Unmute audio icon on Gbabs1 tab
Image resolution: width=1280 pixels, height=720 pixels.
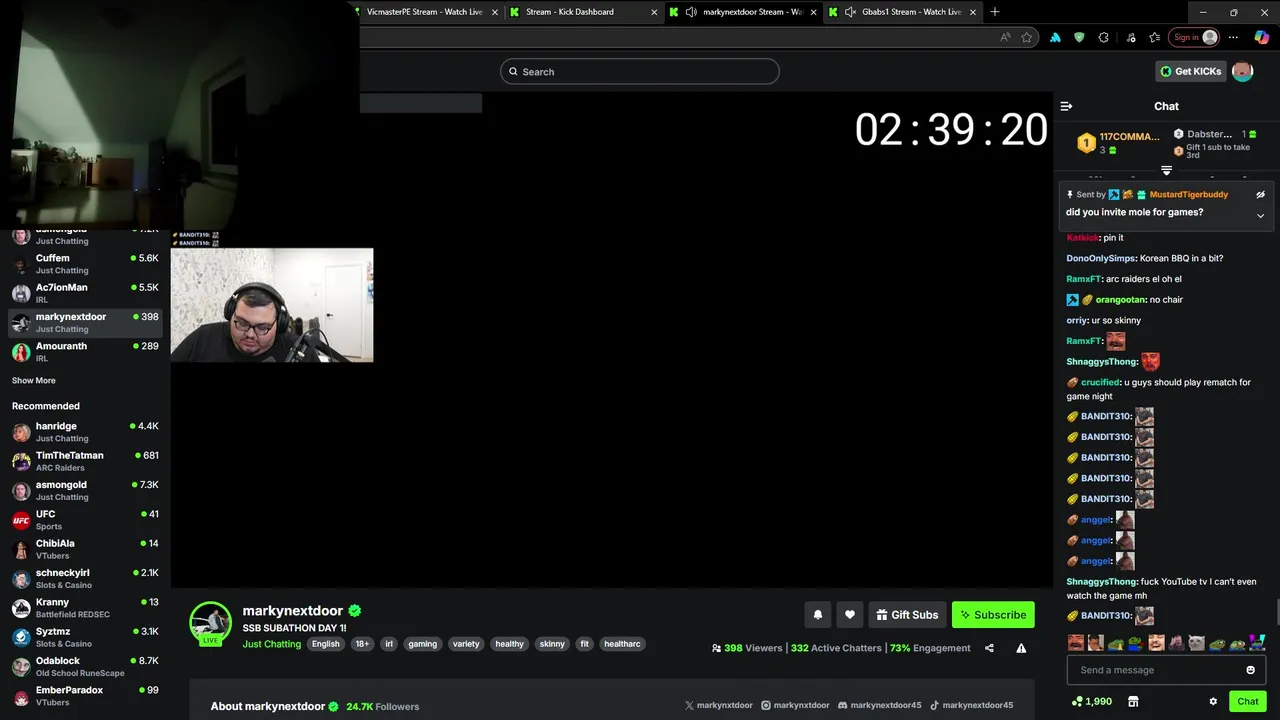[x=850, y=12]
